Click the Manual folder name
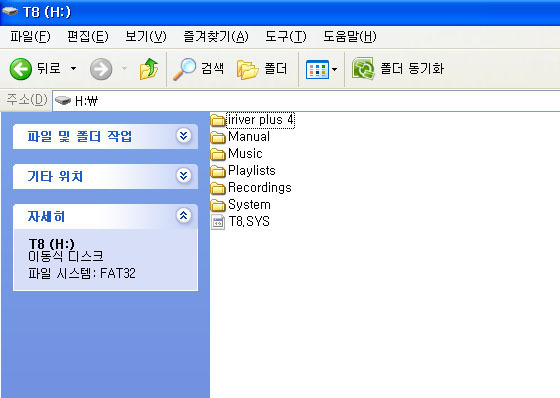This screenshot has width=560, height=398. coord(249,137)
